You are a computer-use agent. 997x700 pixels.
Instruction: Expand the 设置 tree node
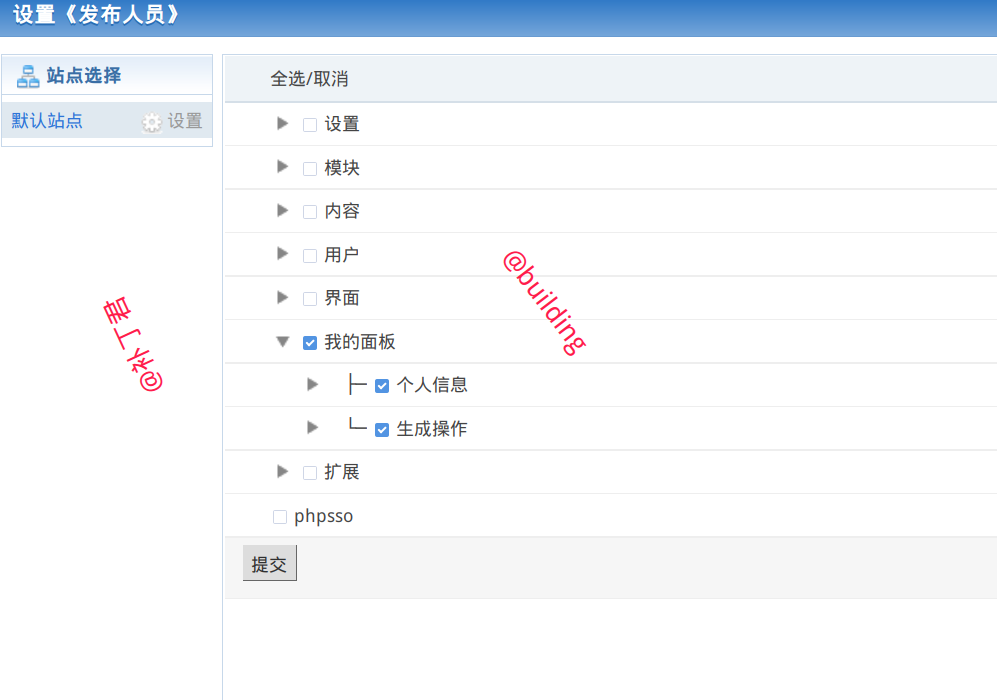click(x=282, y=124)
